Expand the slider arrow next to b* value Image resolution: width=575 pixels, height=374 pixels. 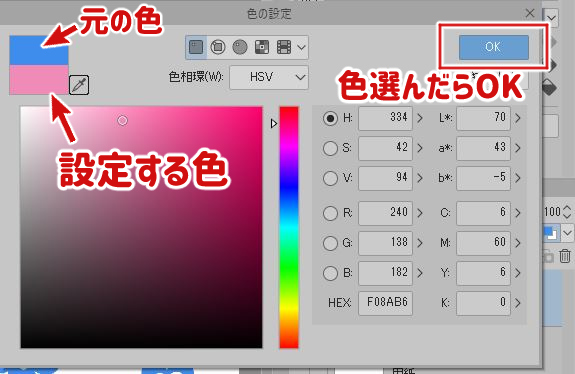click(x=517, y=179)
